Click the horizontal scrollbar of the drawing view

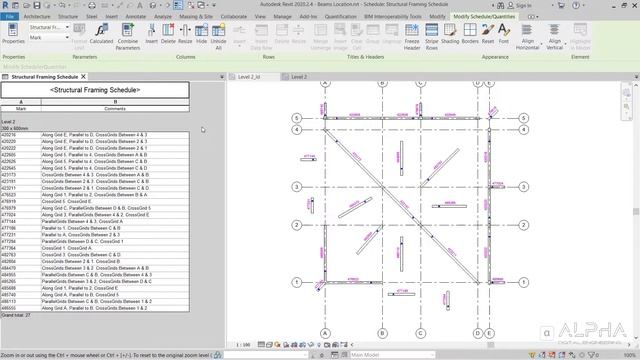(x=491, y=345)
